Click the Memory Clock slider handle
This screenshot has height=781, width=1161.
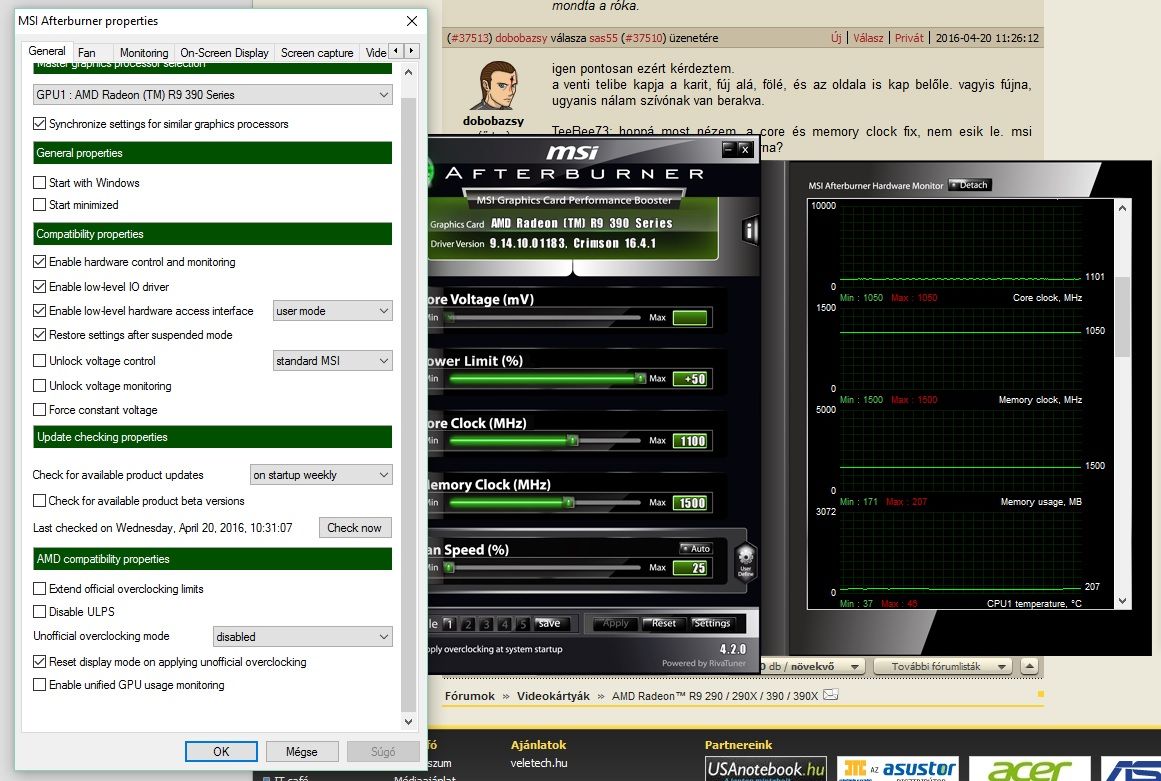click(x=569, y=503)
